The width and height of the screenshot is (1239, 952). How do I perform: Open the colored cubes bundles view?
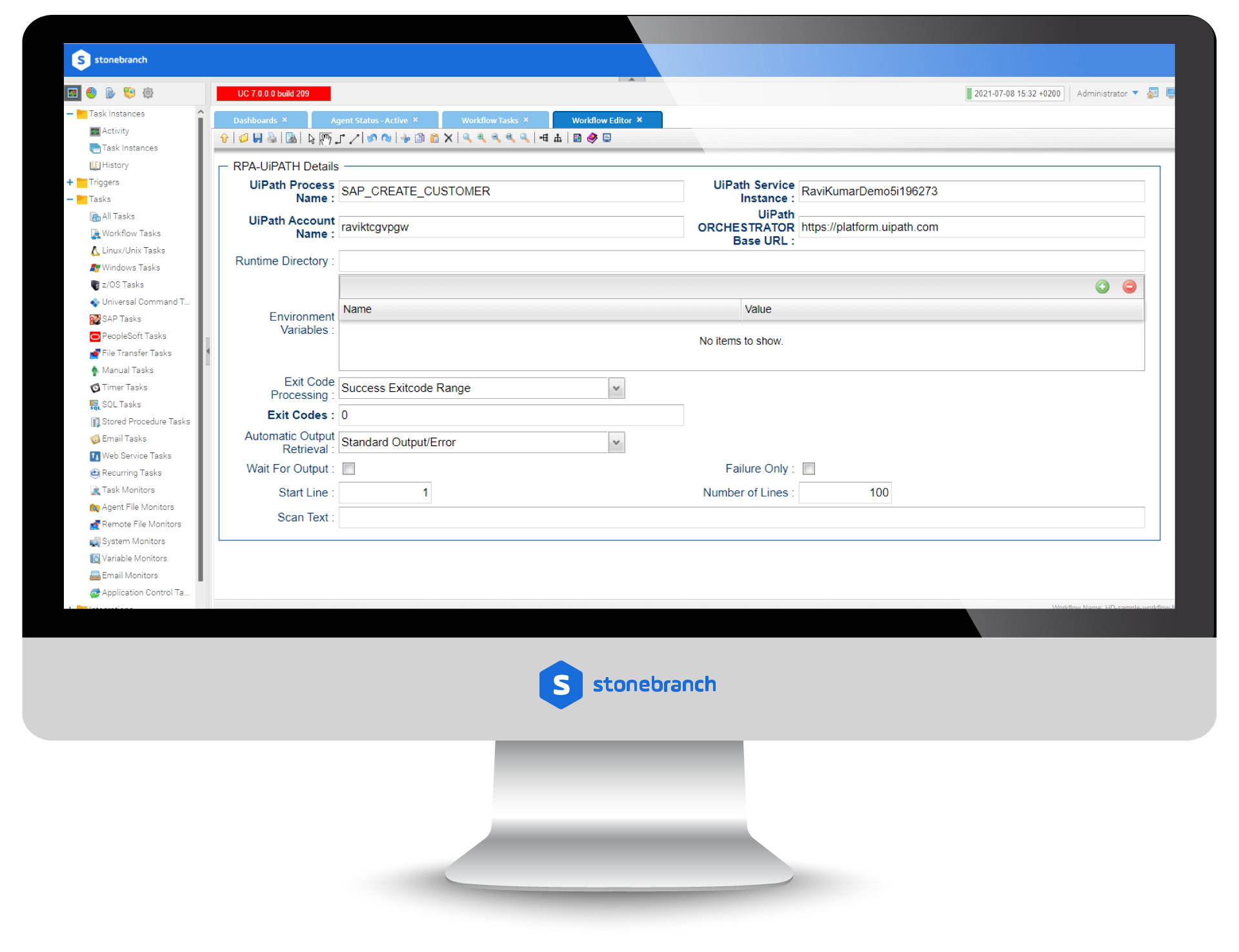pyautogui.click(x=129, y=93)
